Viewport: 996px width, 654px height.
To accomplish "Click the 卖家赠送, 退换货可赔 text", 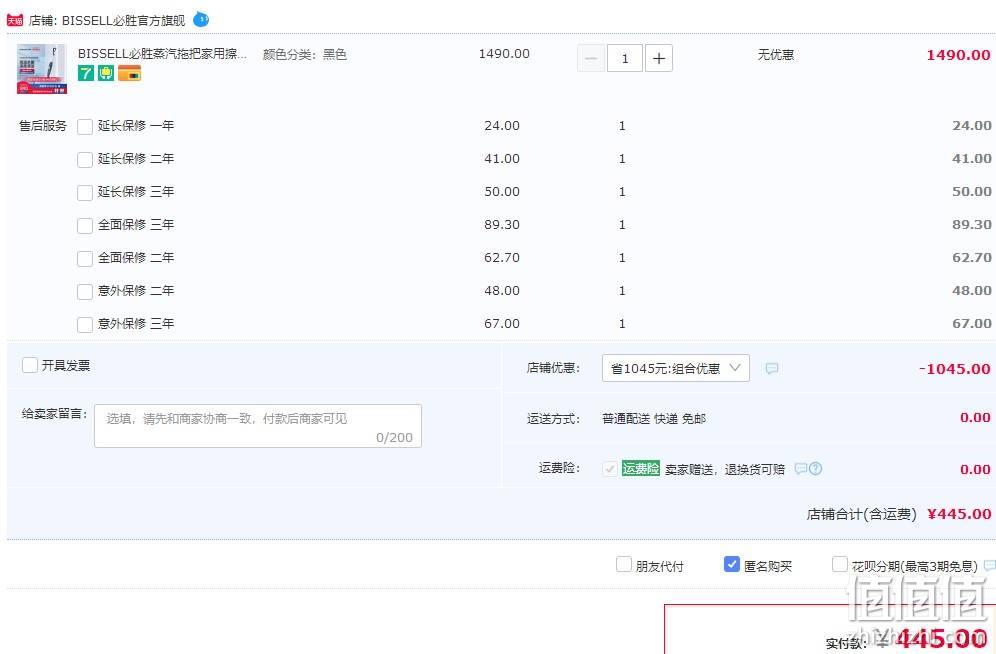I will [x=725, y=469].
